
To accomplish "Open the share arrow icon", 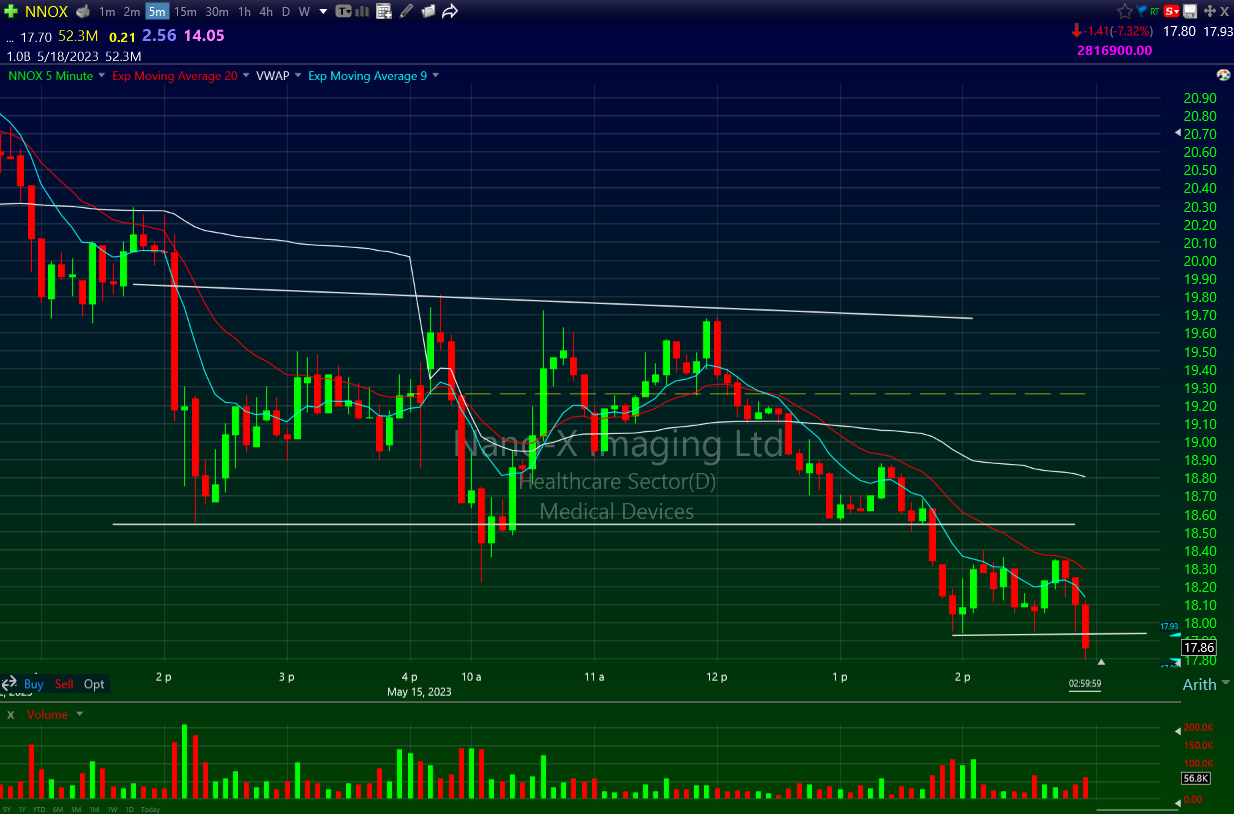I will (x=450, y=12).
